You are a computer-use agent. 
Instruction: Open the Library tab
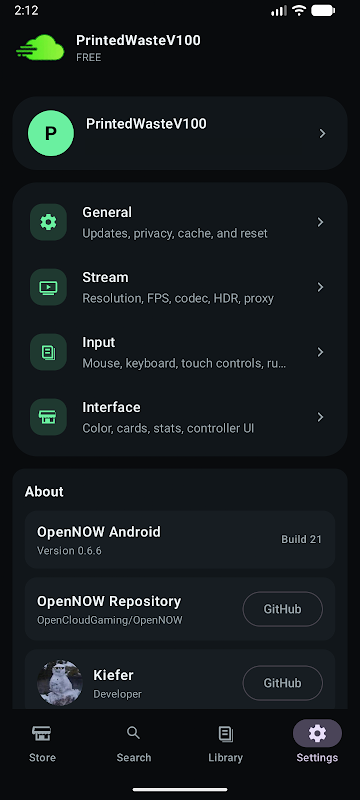click(x=225, y=743)
